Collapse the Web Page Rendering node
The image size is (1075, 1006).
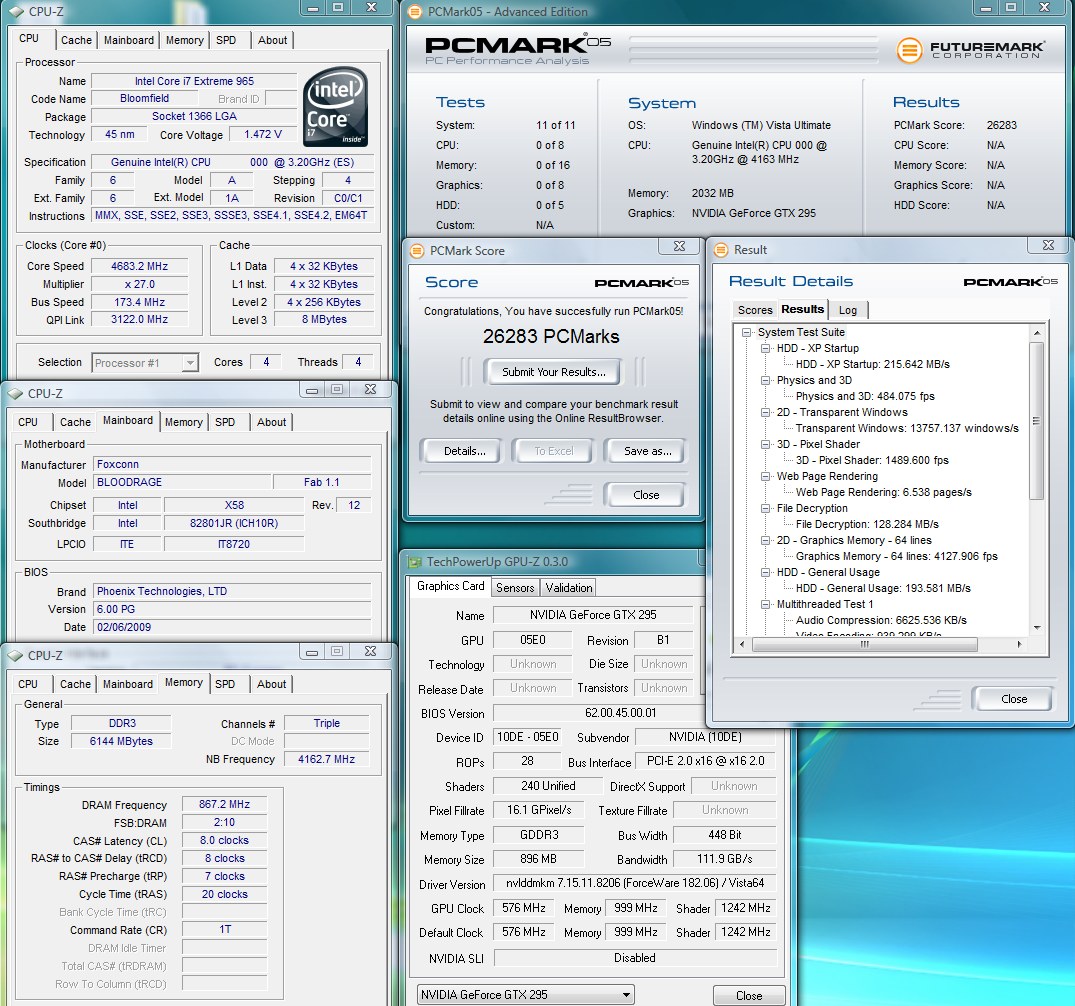pyautogui.click(x=765, y=477)
